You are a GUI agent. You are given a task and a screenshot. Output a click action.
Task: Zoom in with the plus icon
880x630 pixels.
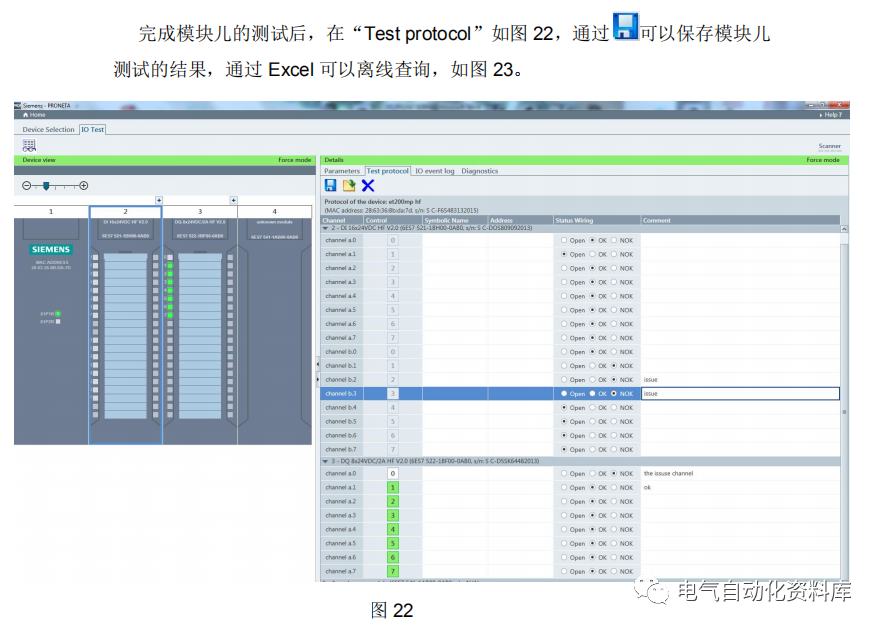[x=83, y=186]
